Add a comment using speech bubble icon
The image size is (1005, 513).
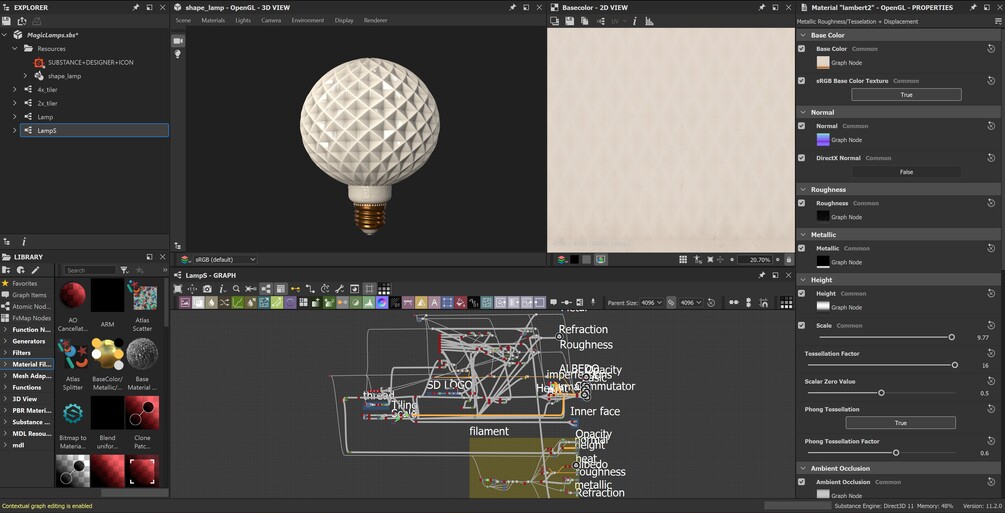tap(554, 303)
